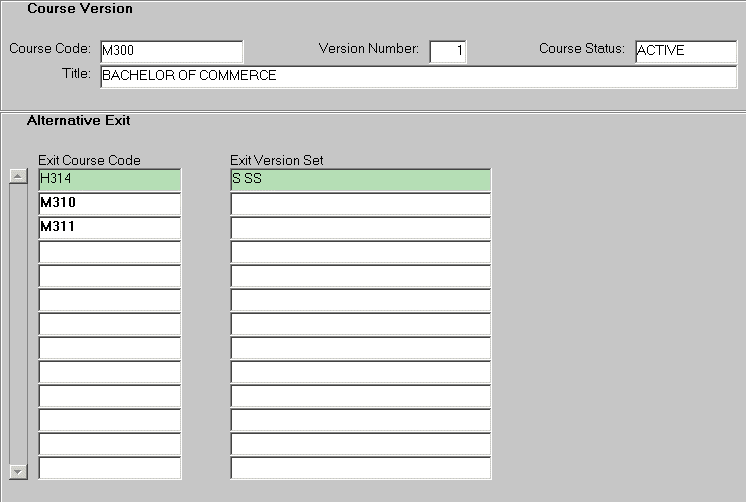Select the H314 exit course code row
Screen dimensions: 746x502
(109, 180)
